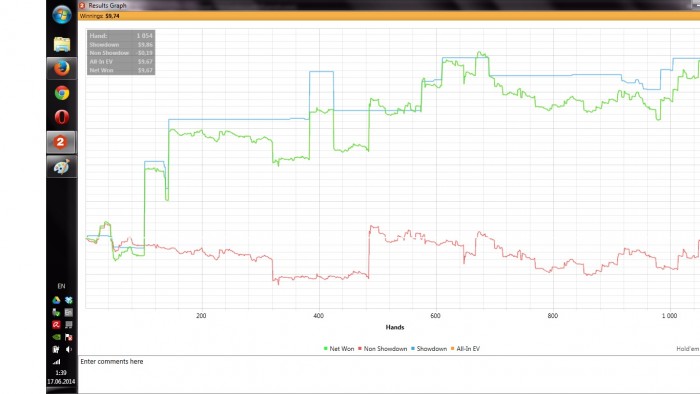
Task: Click the 200 hands axis label
Action: click(201, 316)
